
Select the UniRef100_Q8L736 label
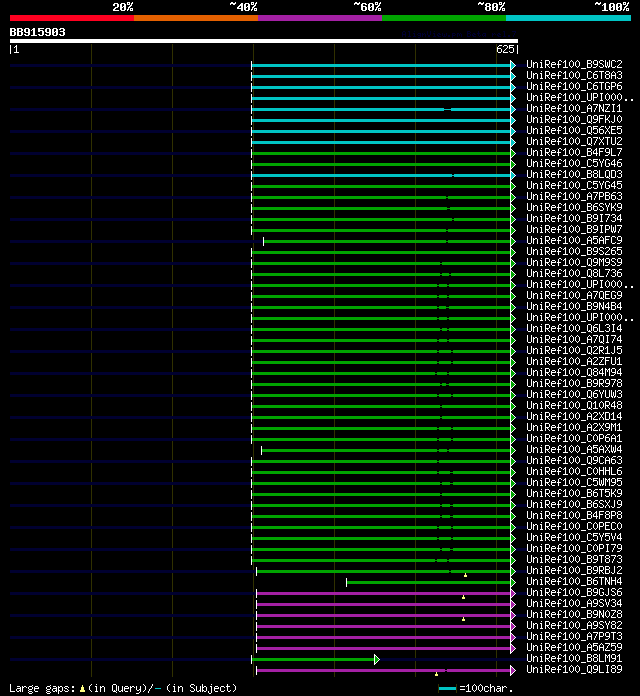point(574,273)
